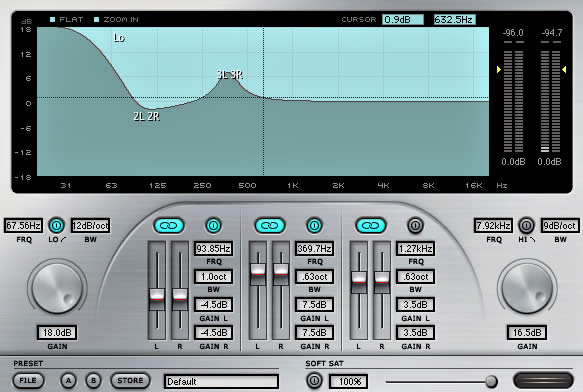Image resolution: width=583 pixels, height=392 pixels.
Task: Unlink L/R channels of the 369.7Hz band
Action: (x=270, y=225)
